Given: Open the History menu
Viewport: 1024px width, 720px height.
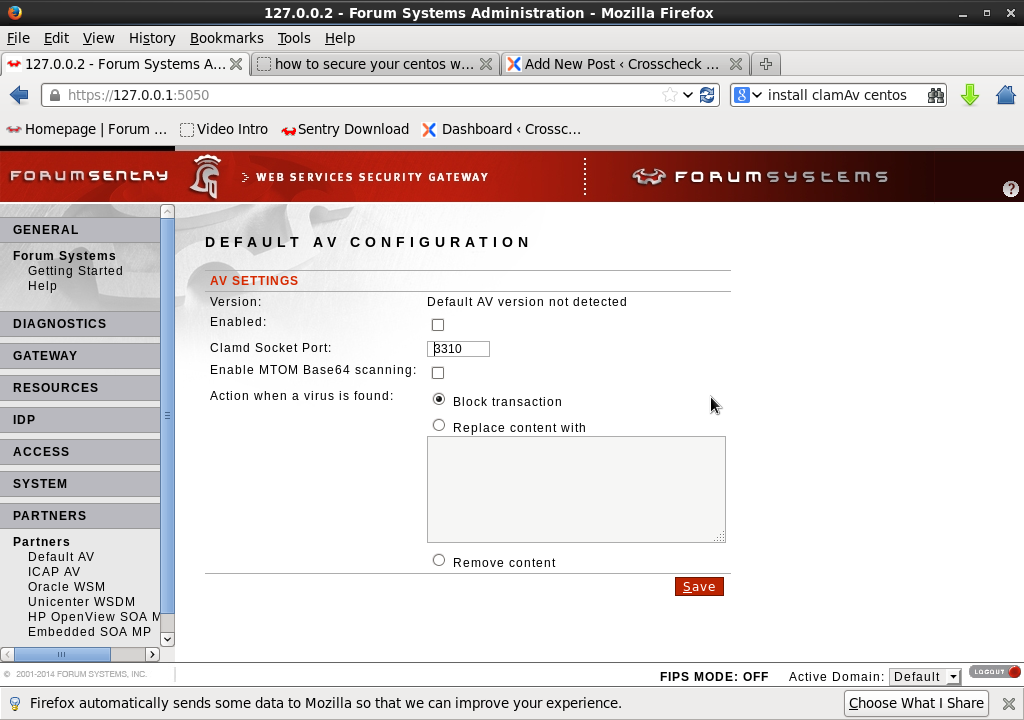Looking at the screenshot, I should point(152,38).
